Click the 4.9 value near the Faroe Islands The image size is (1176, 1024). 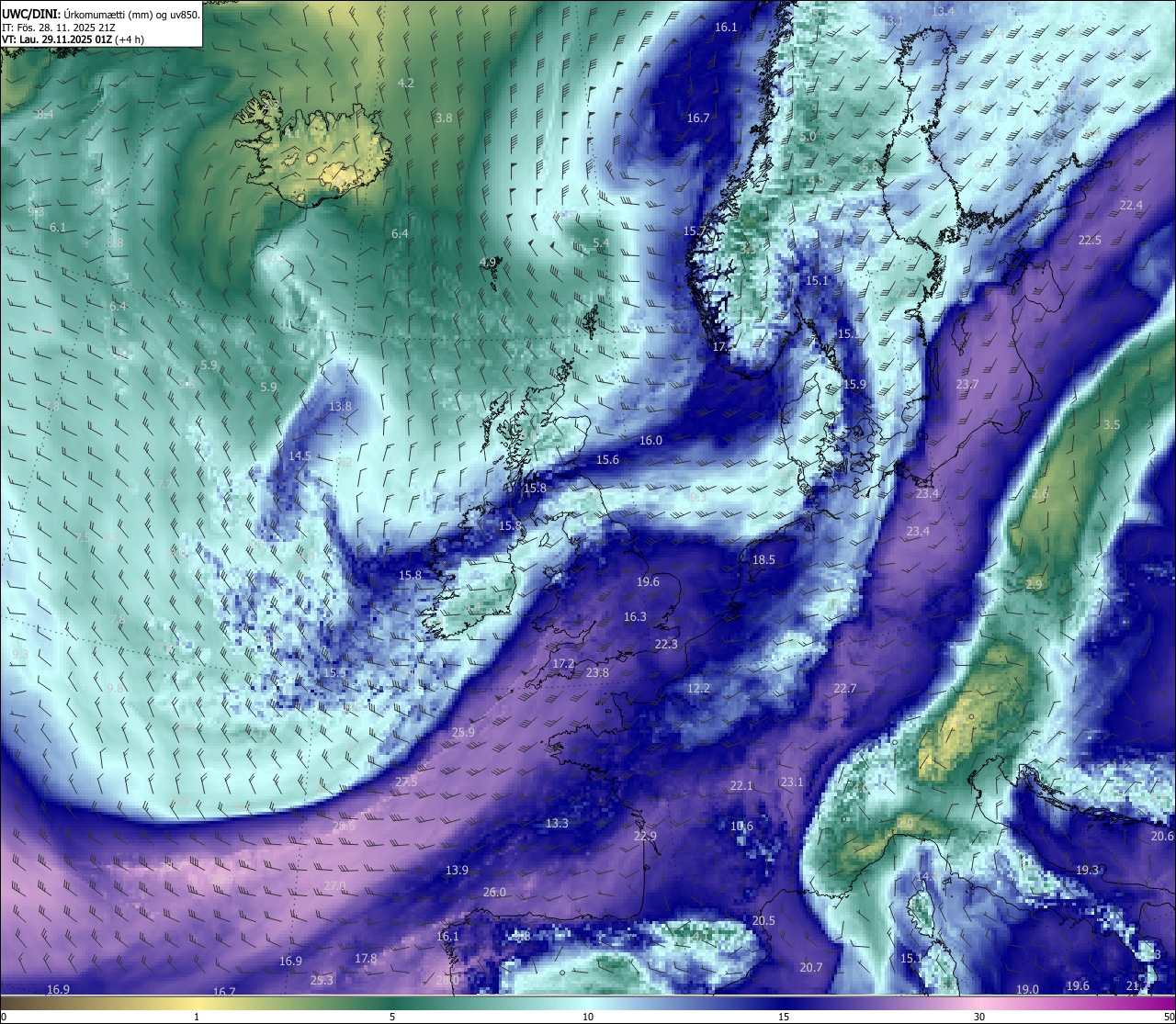(x=488, y=262)
